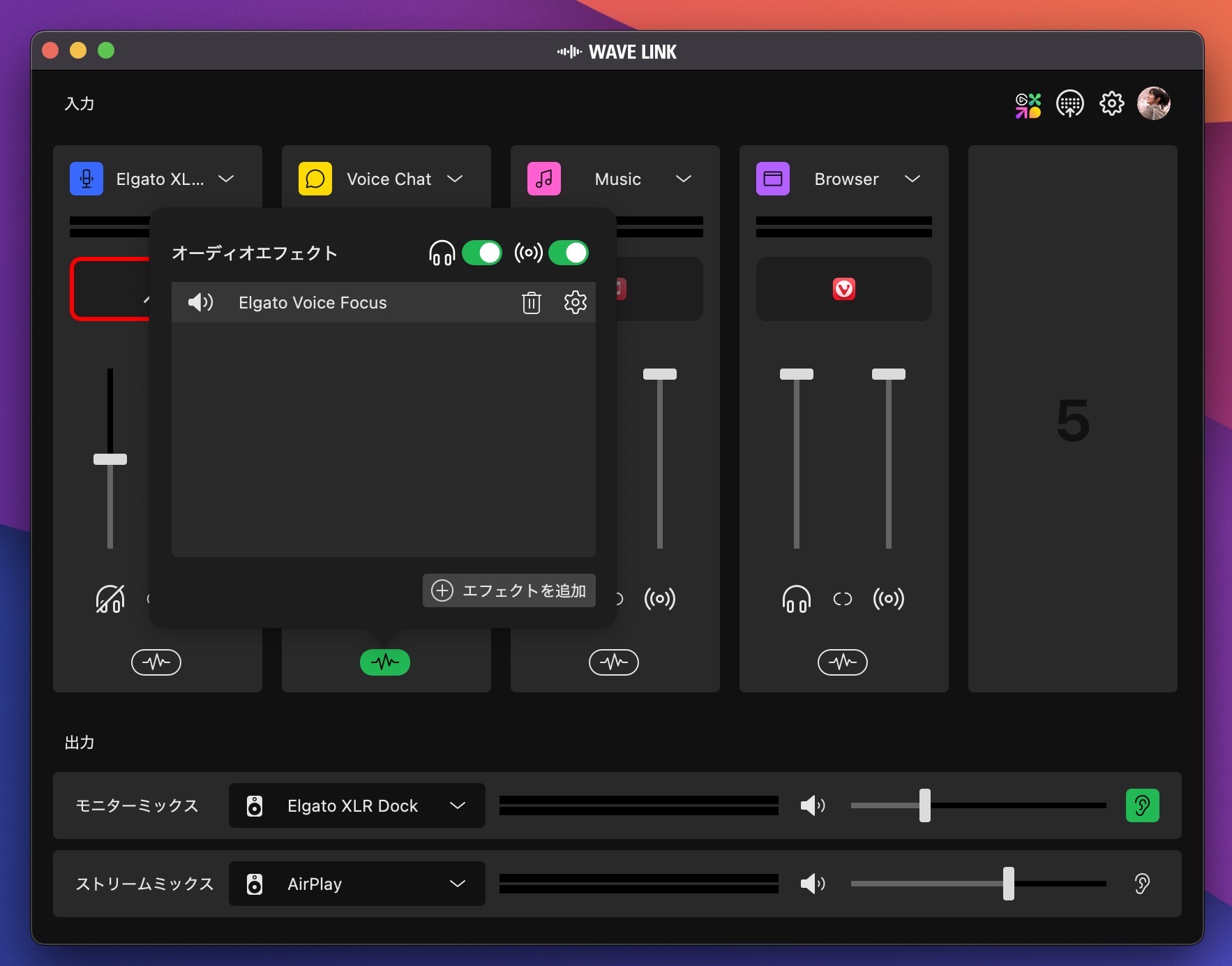Click the Stream Mix volume slider handle
This screenshot has width=1232, height=966.
pyautogui.click(x=1008, y=884)
